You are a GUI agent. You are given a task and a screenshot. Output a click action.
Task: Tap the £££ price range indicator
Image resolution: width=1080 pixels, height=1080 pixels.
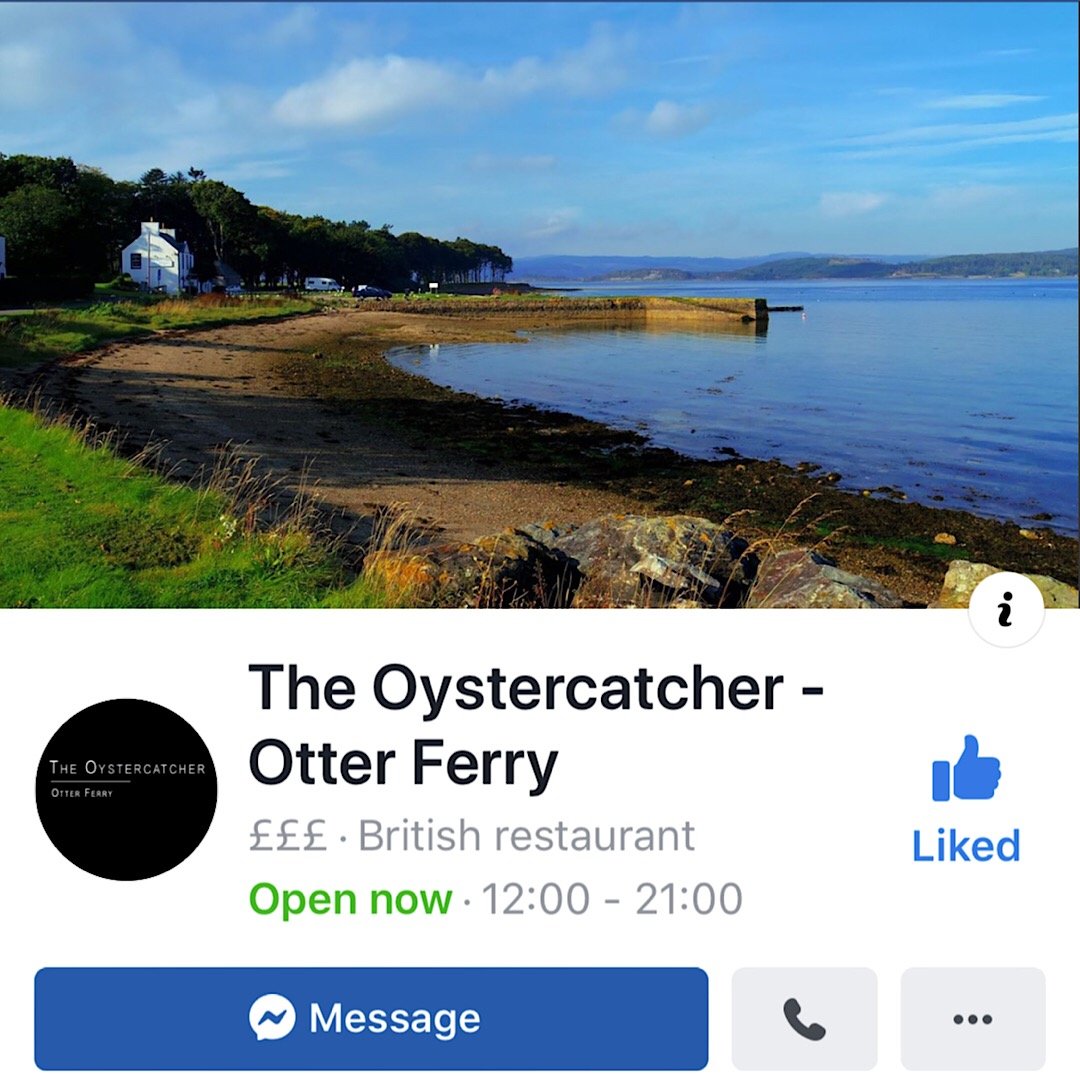pyautogui.click(x=287, y=835)
